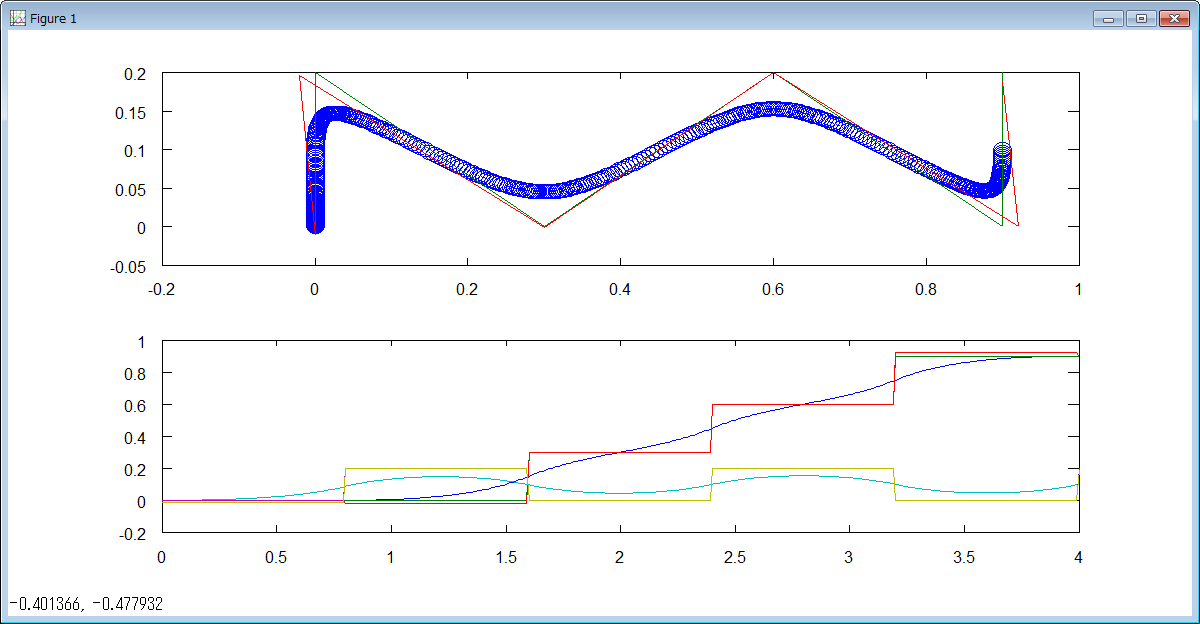Click the Figure 1 window icon

coord(17,17)
